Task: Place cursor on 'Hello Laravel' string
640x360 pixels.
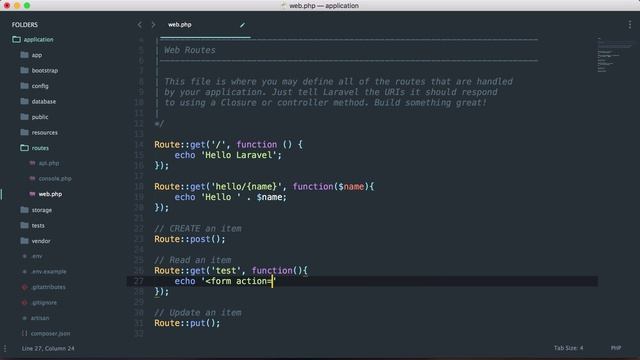Action: tap(238, 155)
